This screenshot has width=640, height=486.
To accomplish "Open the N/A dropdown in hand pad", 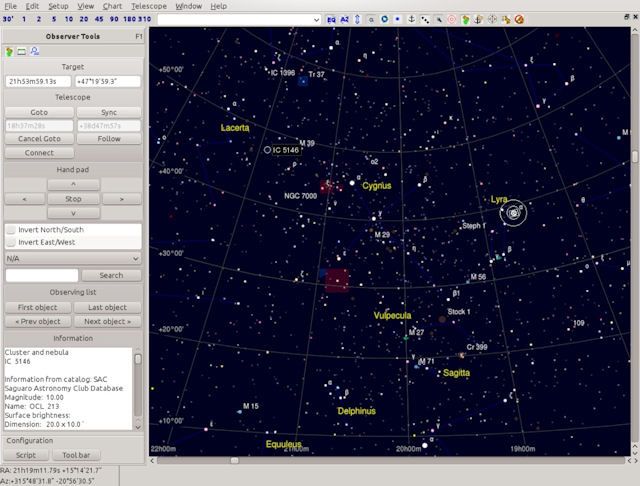I will tap(73, 259).
